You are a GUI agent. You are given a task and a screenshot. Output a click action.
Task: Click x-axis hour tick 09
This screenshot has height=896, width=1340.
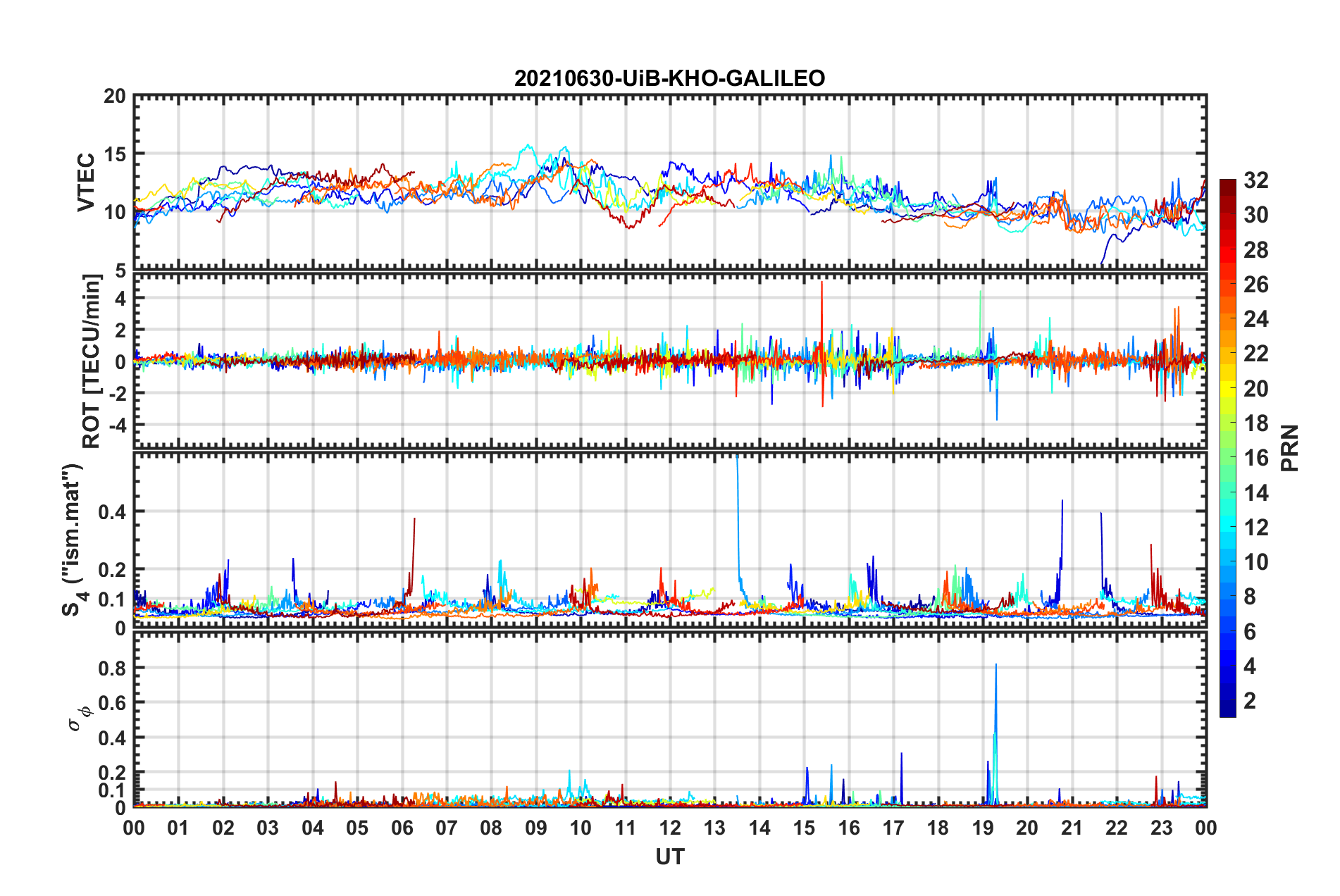click(x=536, y=828)
